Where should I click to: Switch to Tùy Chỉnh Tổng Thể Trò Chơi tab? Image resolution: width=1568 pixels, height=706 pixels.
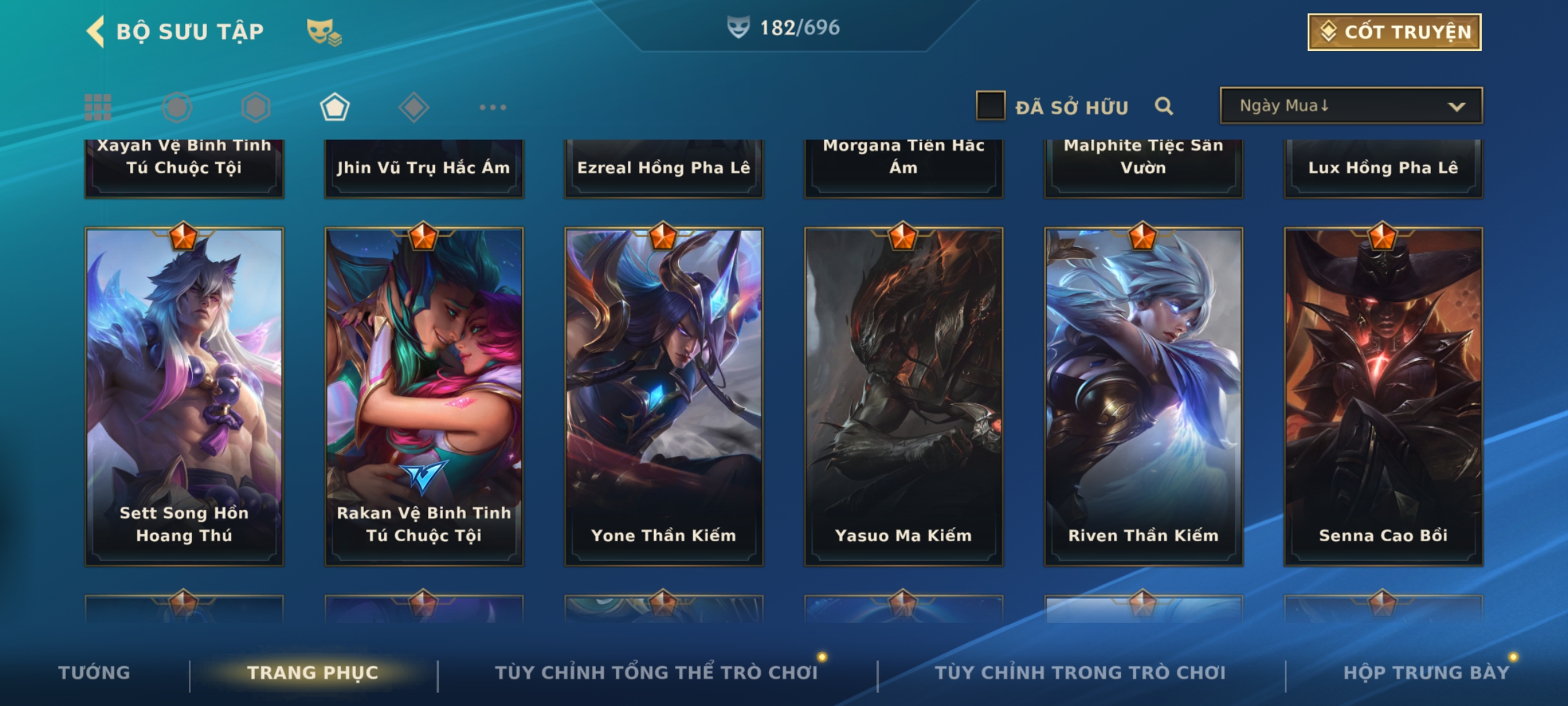[x=656, y=673]
